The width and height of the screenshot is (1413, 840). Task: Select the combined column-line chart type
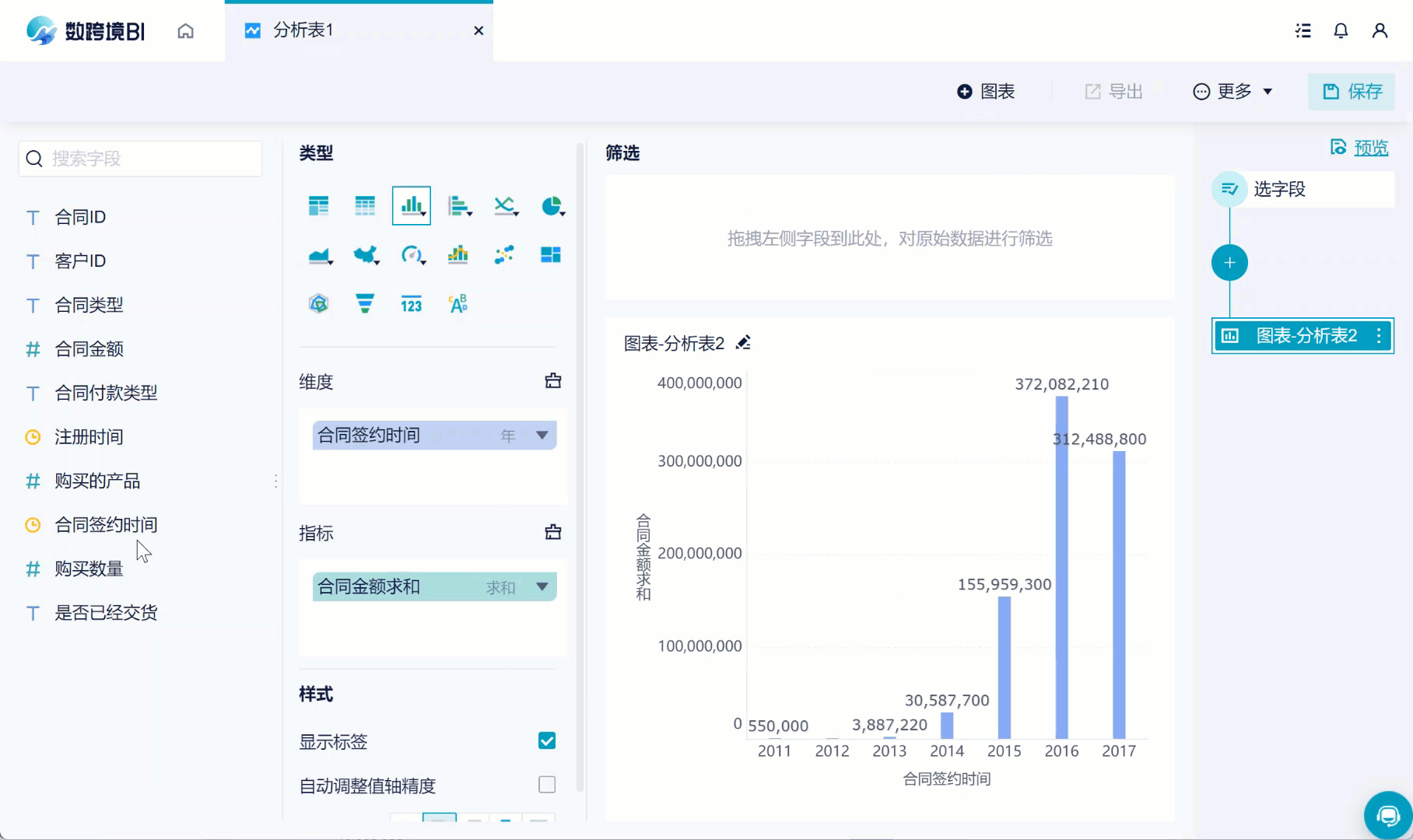[458, 254]
